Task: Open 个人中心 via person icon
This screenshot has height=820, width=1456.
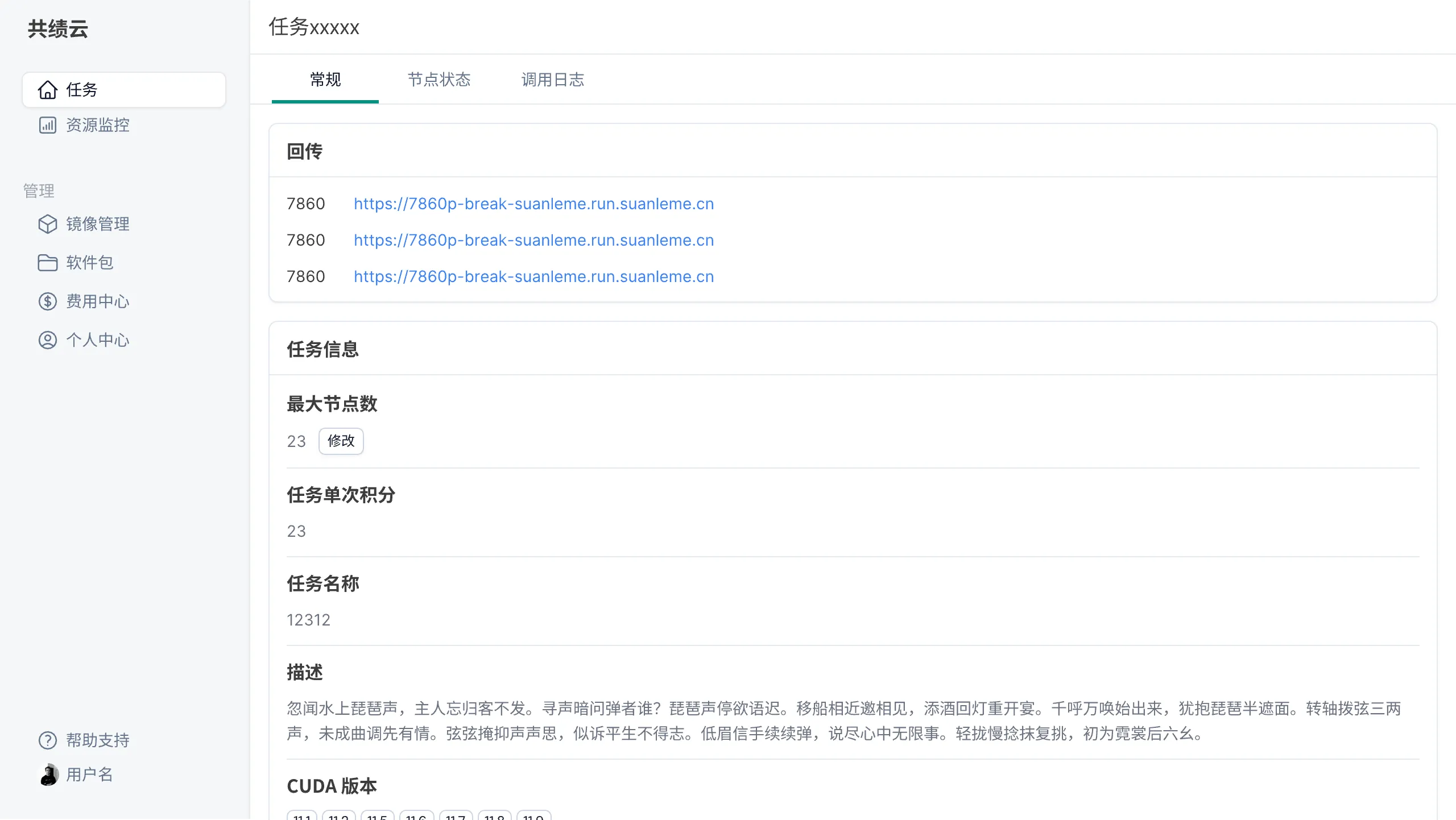Action: click(48, 339)
